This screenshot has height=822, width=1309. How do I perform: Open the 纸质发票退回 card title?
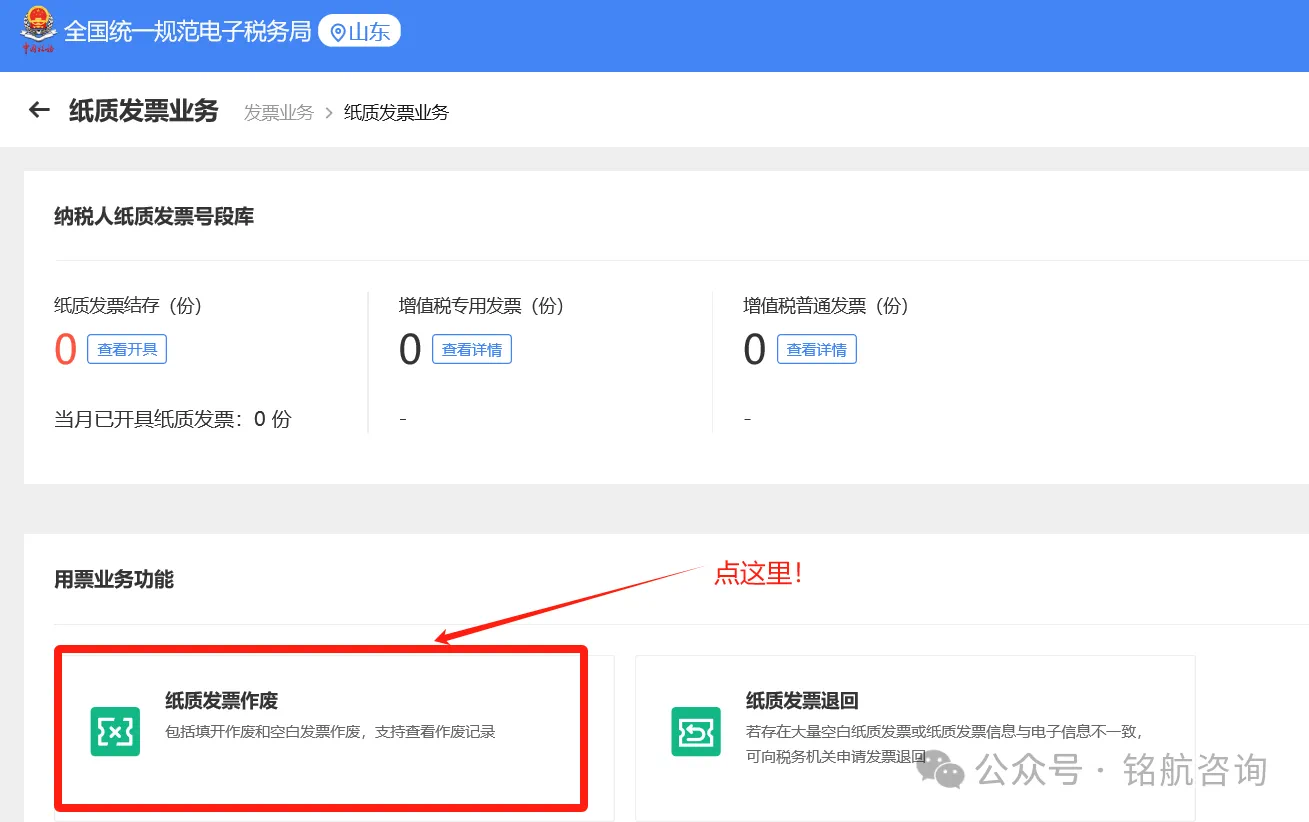click(x=802, y=701)
